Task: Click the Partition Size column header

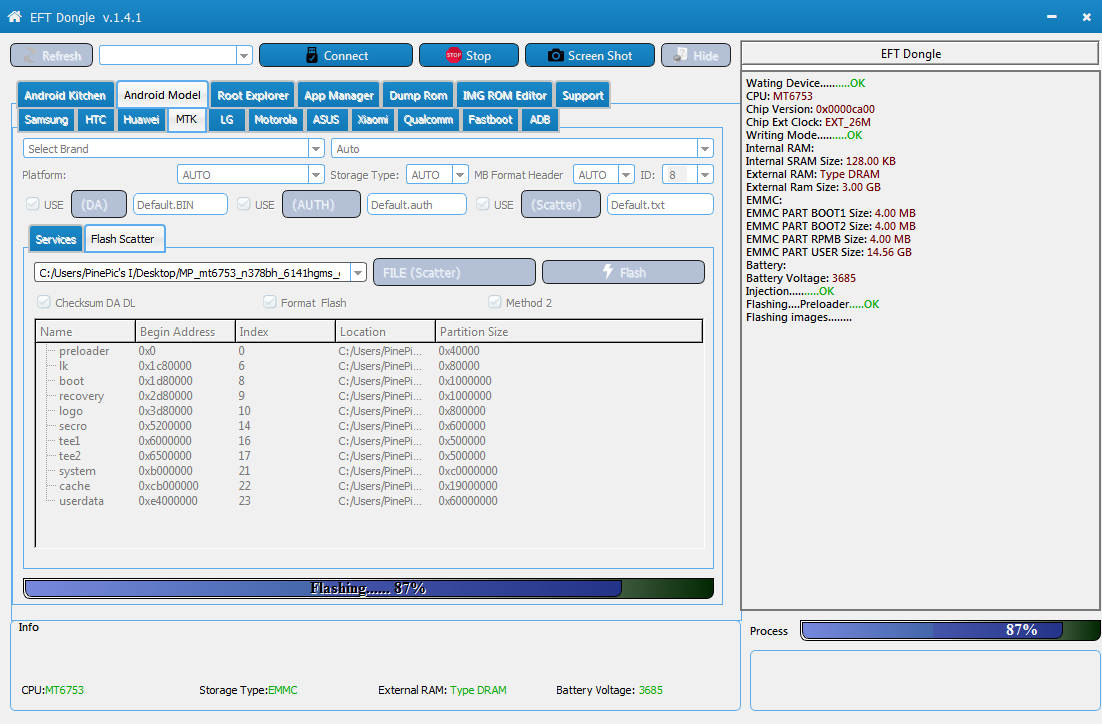Action: pyautogui.click(x=569, y=332)
